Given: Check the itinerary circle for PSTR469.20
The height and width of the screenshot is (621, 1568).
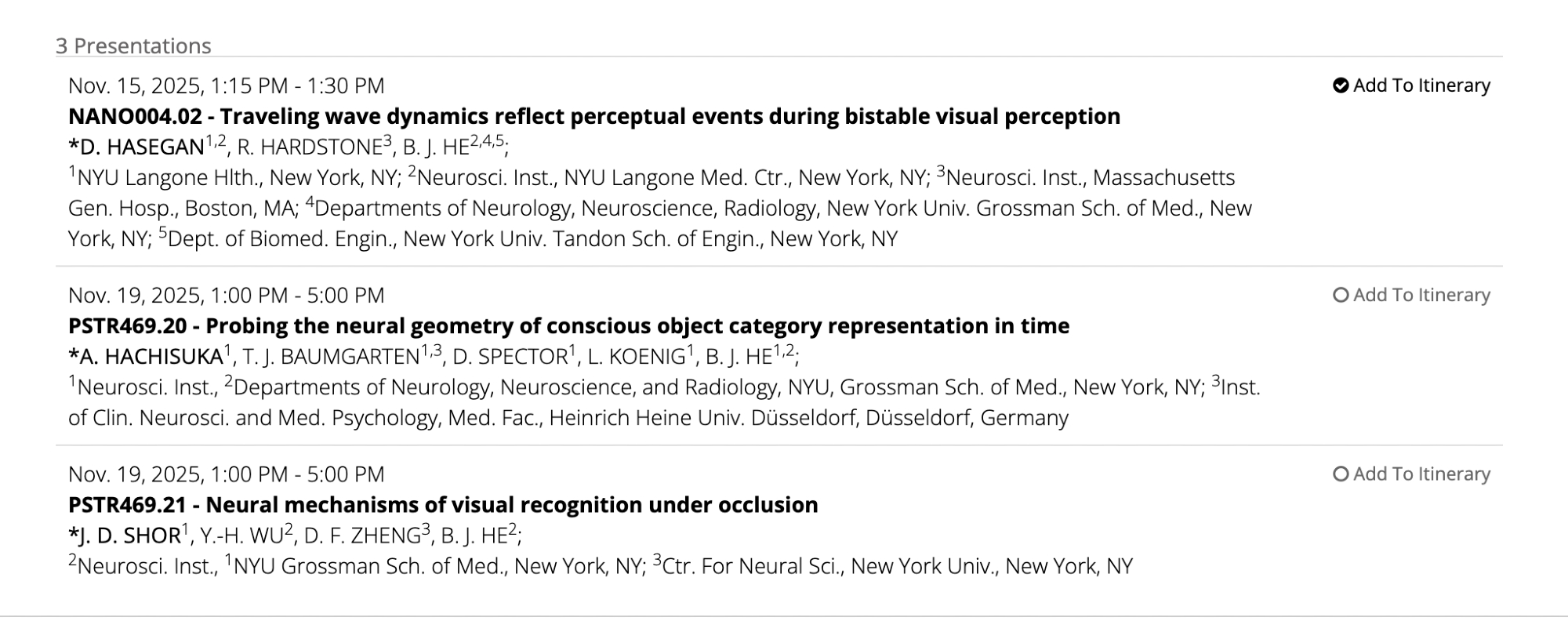Looking at the screenshot, I should coord(1341,295).
